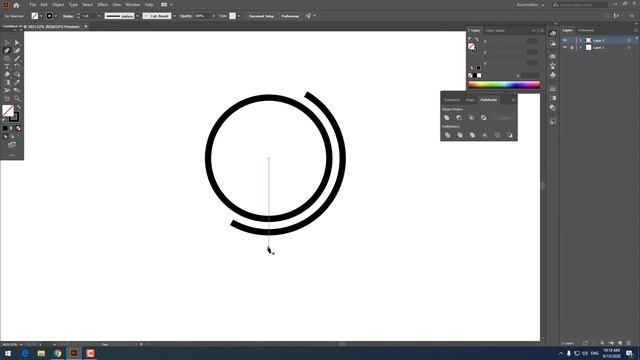Image resolution: width=640 pixels, height=360 pixels.
Task: Click the large fill box in Tools panel
Action: [8, 111]
